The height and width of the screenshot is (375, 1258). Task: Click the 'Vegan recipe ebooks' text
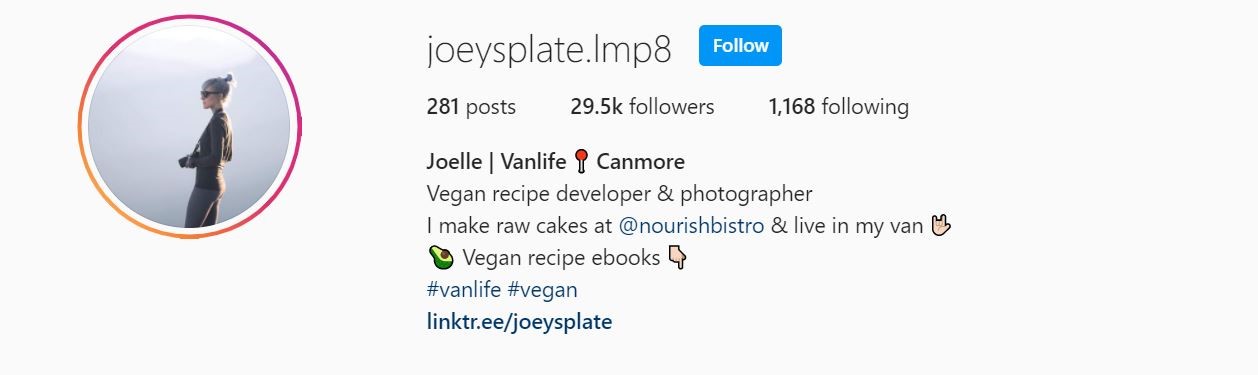tap(560, 258)
